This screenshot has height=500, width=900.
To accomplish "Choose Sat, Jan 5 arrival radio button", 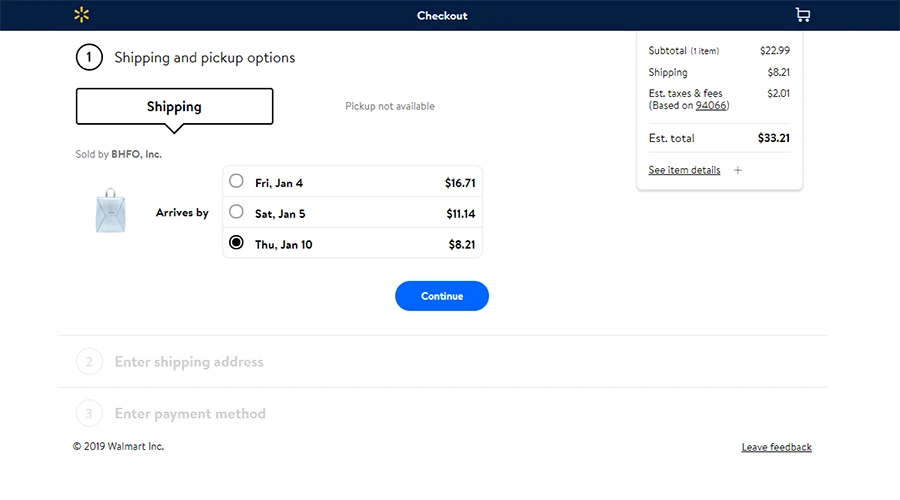I will pyautogui.click(x=236, y=212).
